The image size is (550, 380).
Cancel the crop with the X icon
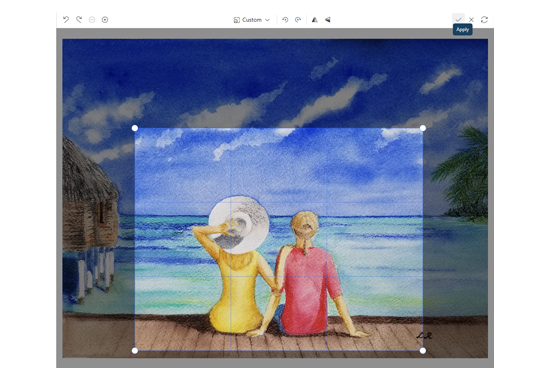[471, 20]
